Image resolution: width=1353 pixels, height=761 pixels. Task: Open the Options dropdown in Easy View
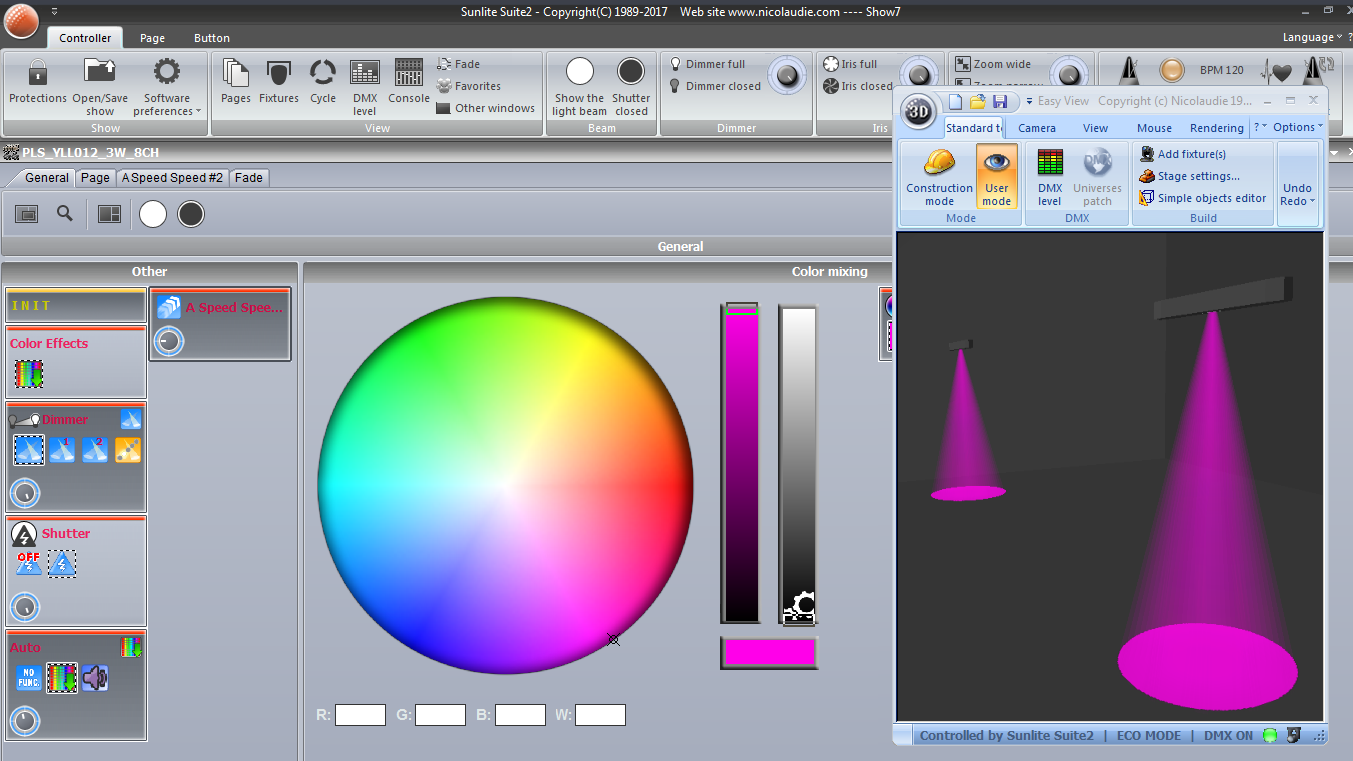1297,127
